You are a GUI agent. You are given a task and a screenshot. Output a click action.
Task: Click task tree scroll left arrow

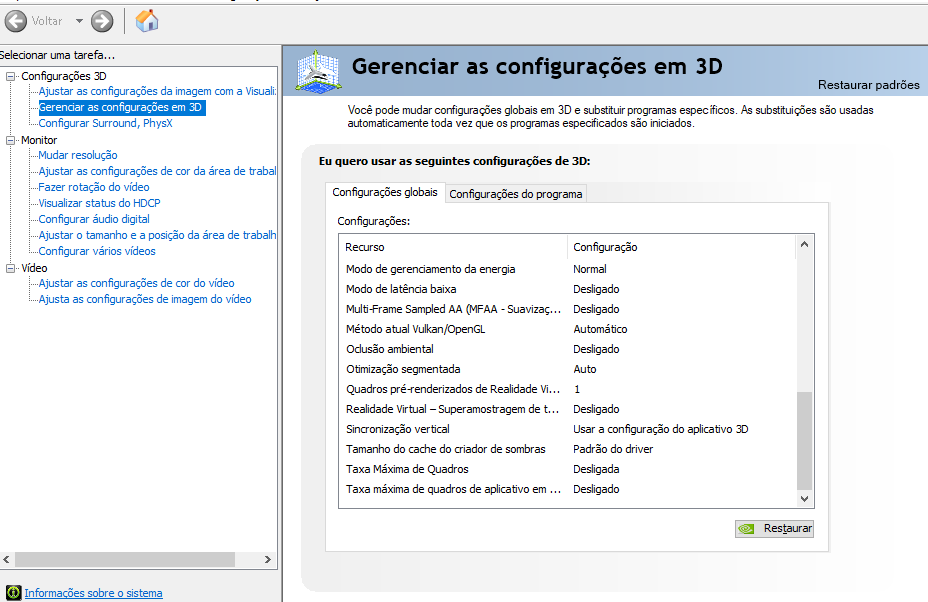tap(7, 559)
